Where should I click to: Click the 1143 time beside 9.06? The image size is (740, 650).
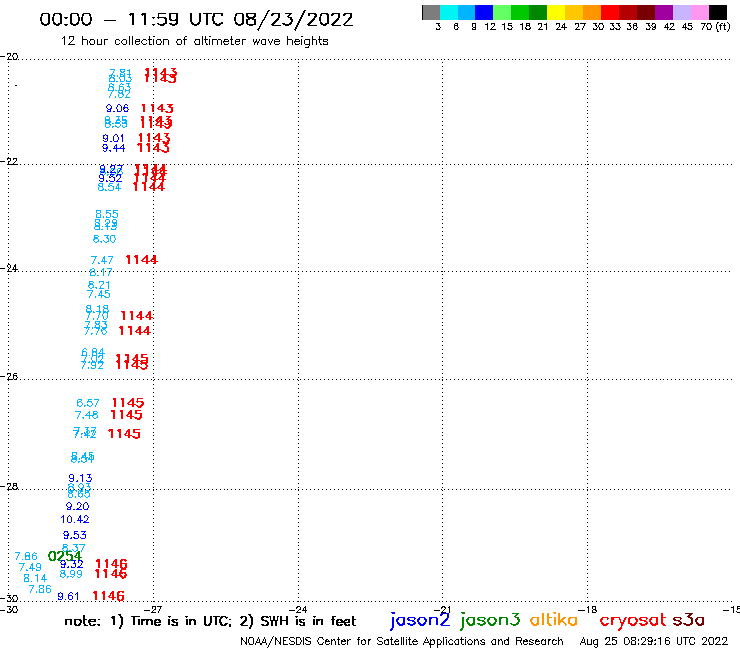pos(157,109)
